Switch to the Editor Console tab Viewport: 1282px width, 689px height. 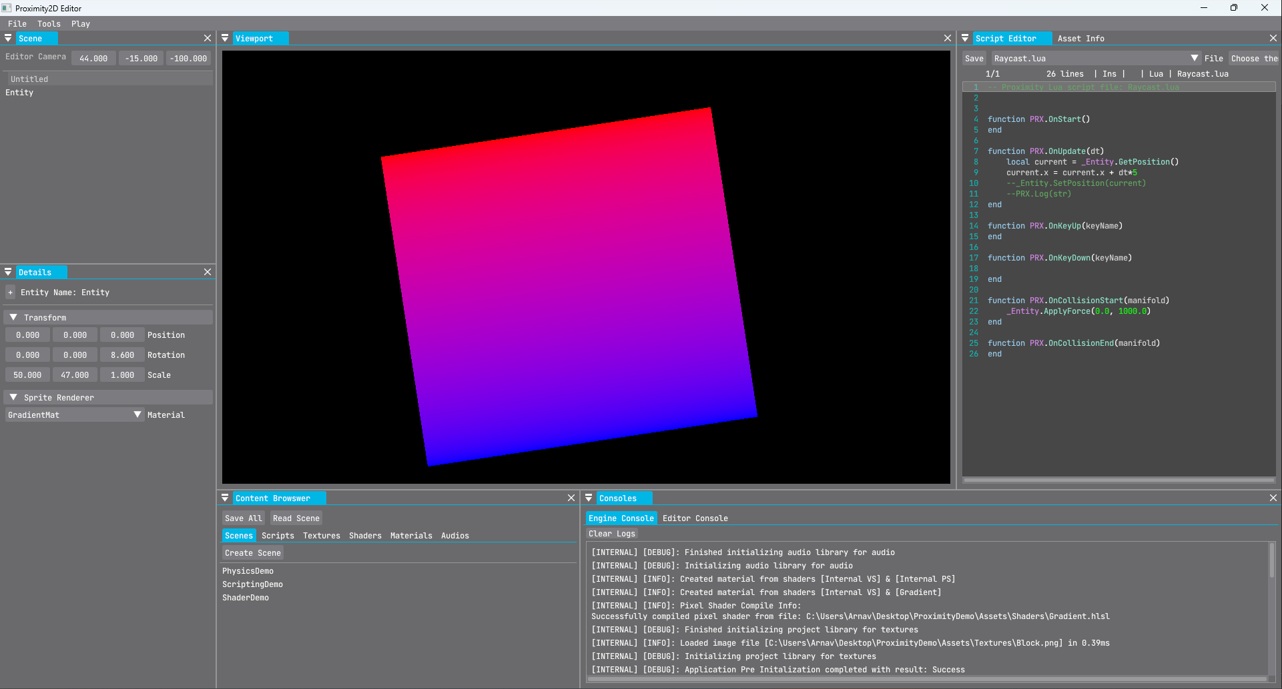click(695, 518)
